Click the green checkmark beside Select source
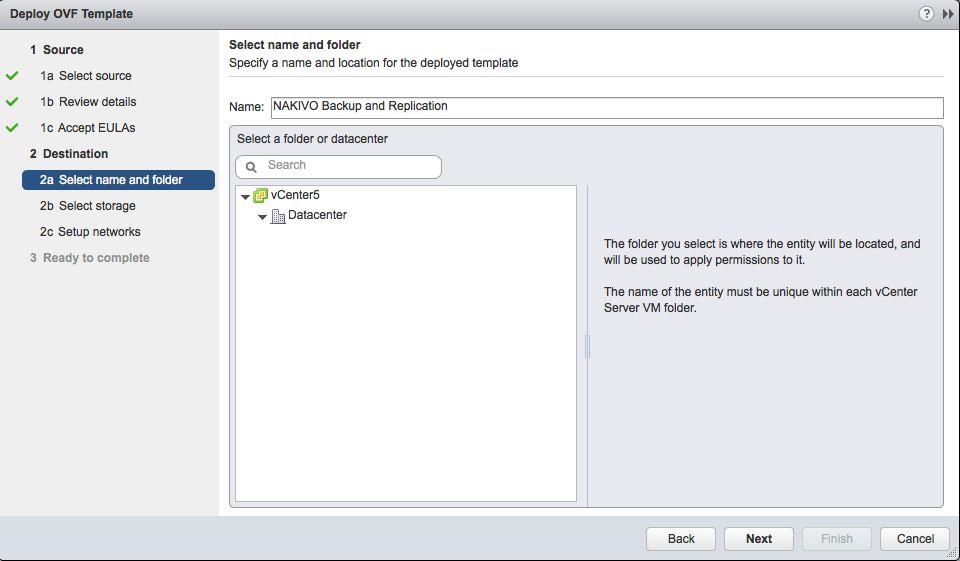The width and height of the screenshot is (960, 561). click(x=12, y=76)
